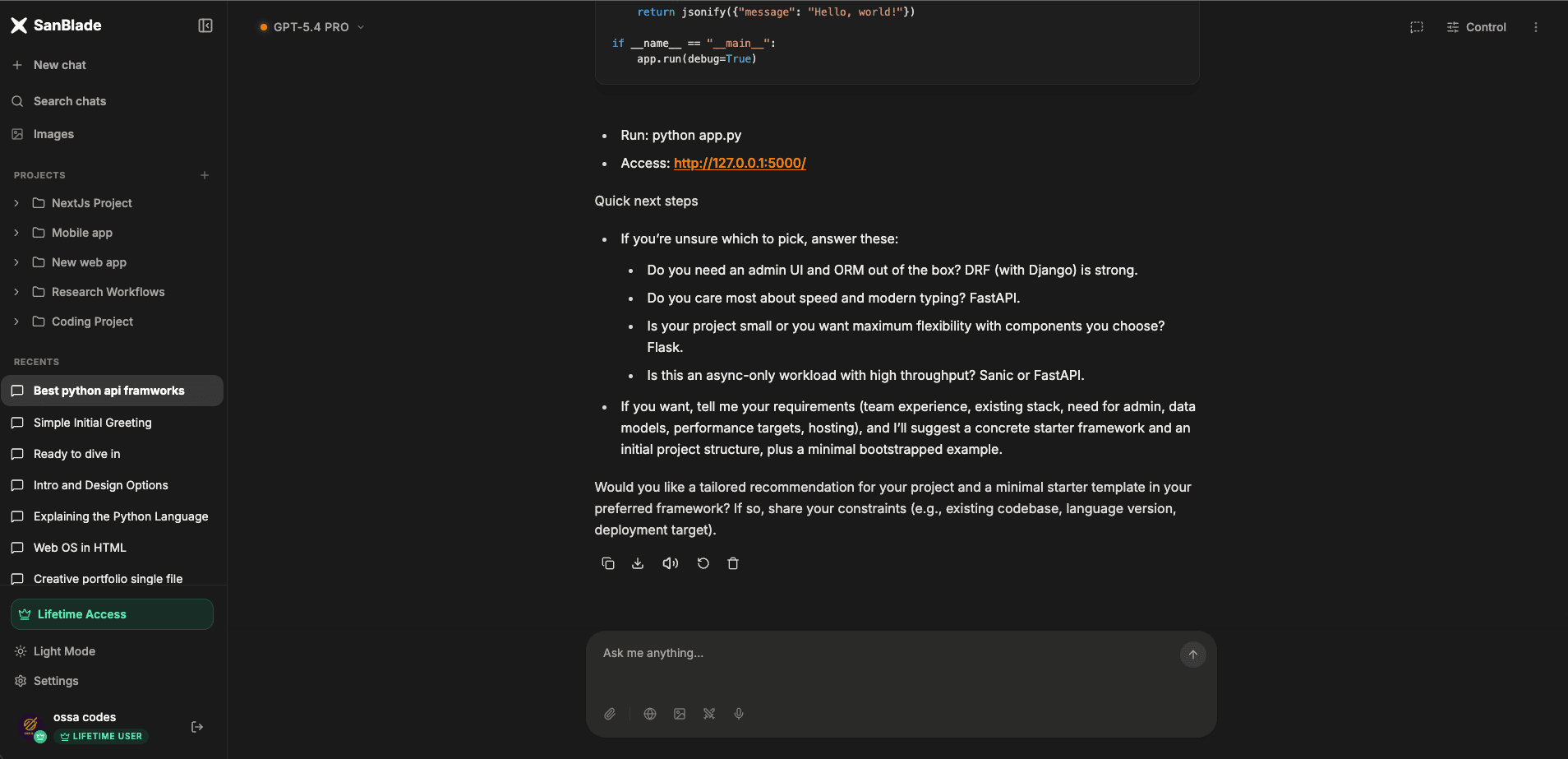Image resolution: width=1568 pixels, height=759 pixels.
Task: Open the Control panel
Action: pos(1476,26)
